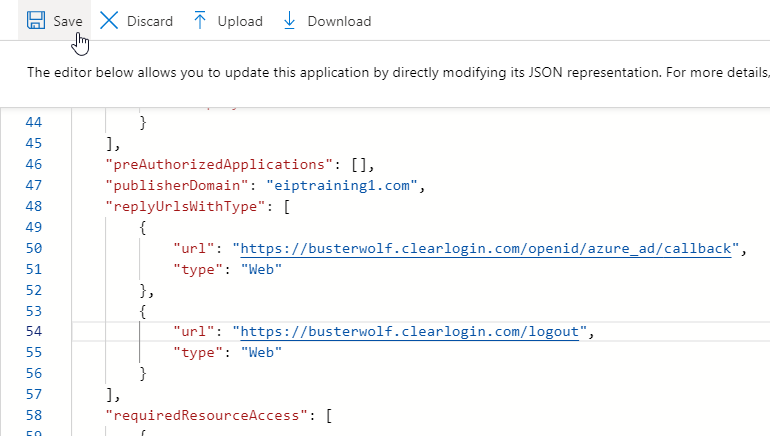Viewport: 770px width, 436px height.
Task: Choose Upload text in command bar
Action: (240, 21)
